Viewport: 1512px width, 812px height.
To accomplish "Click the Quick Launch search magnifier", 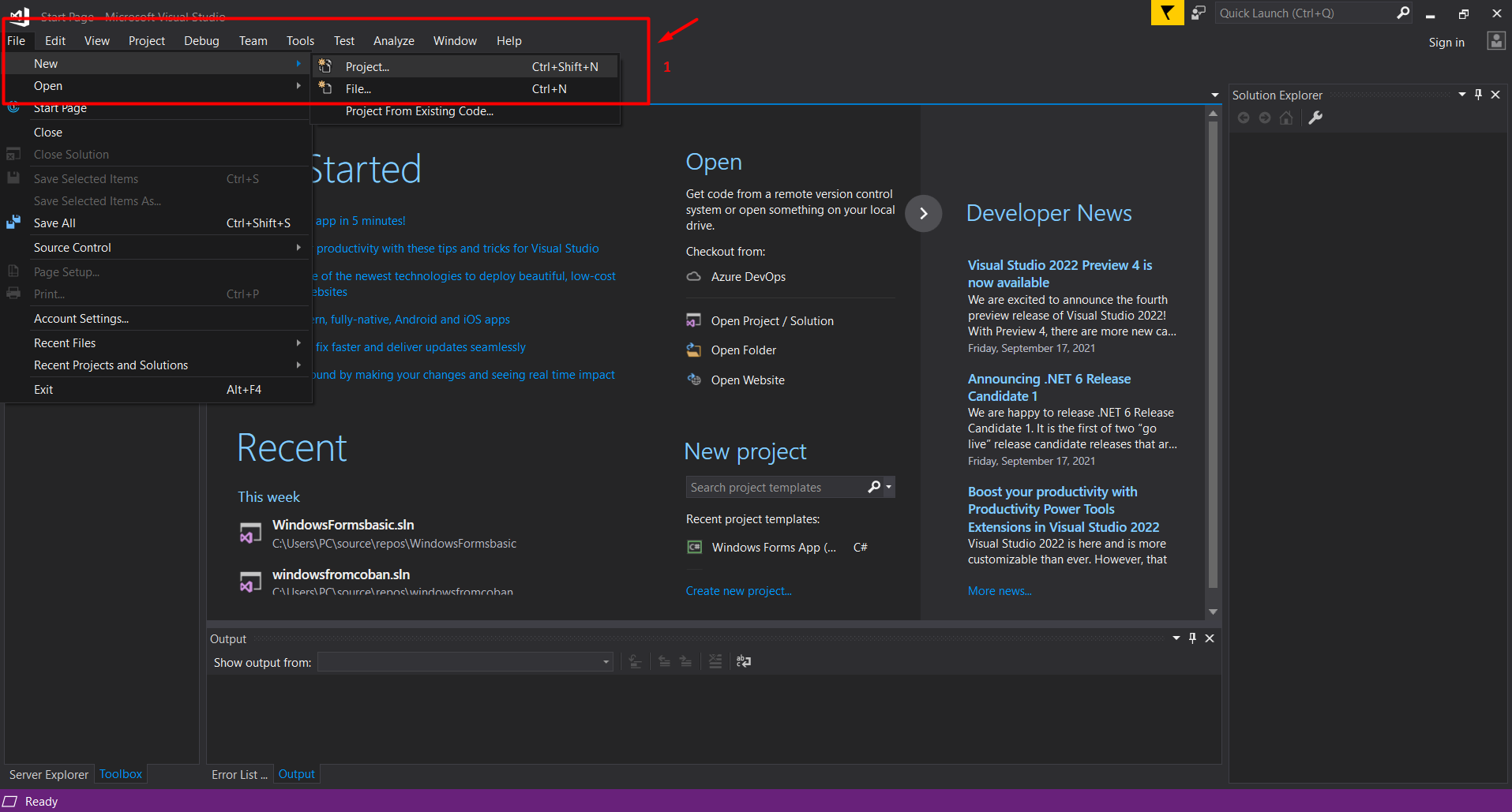I will tap(1402, 13).
